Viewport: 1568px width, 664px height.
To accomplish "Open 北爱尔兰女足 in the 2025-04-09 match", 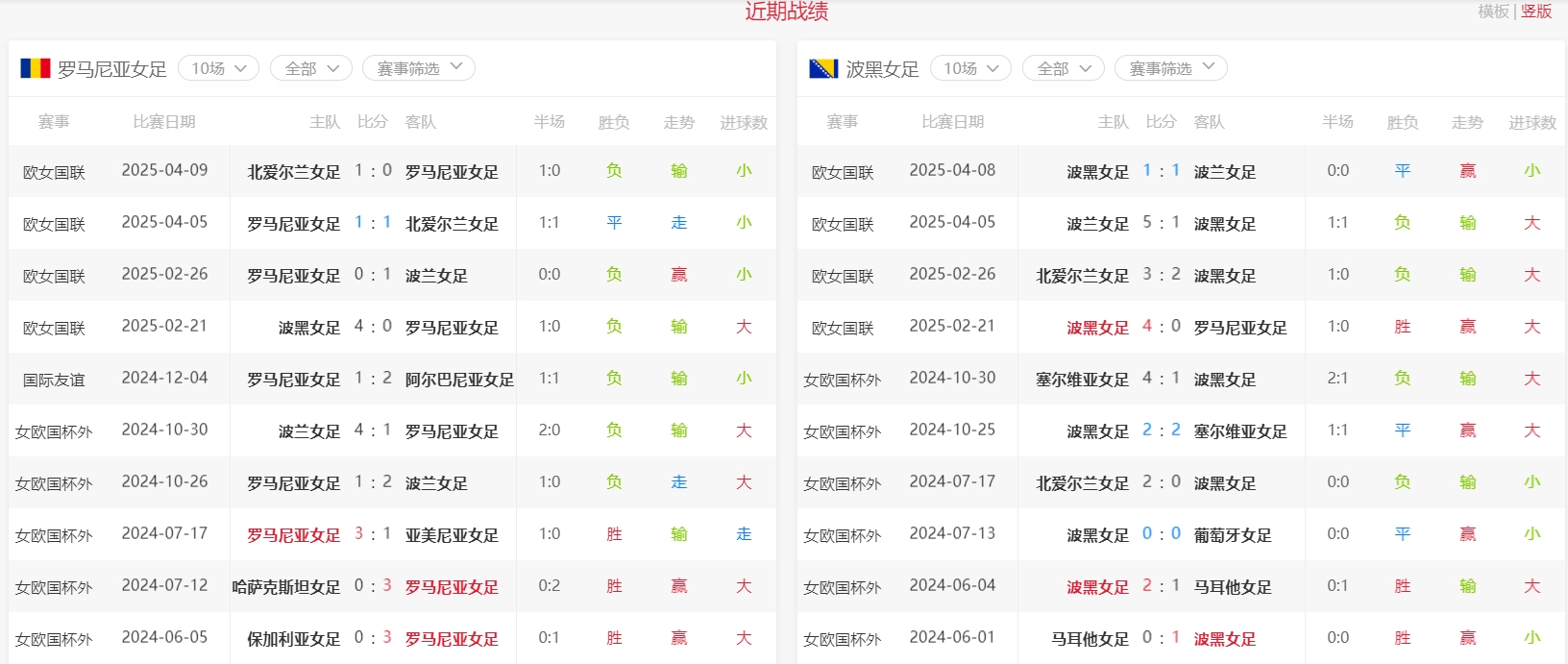I will pos(294,172).
